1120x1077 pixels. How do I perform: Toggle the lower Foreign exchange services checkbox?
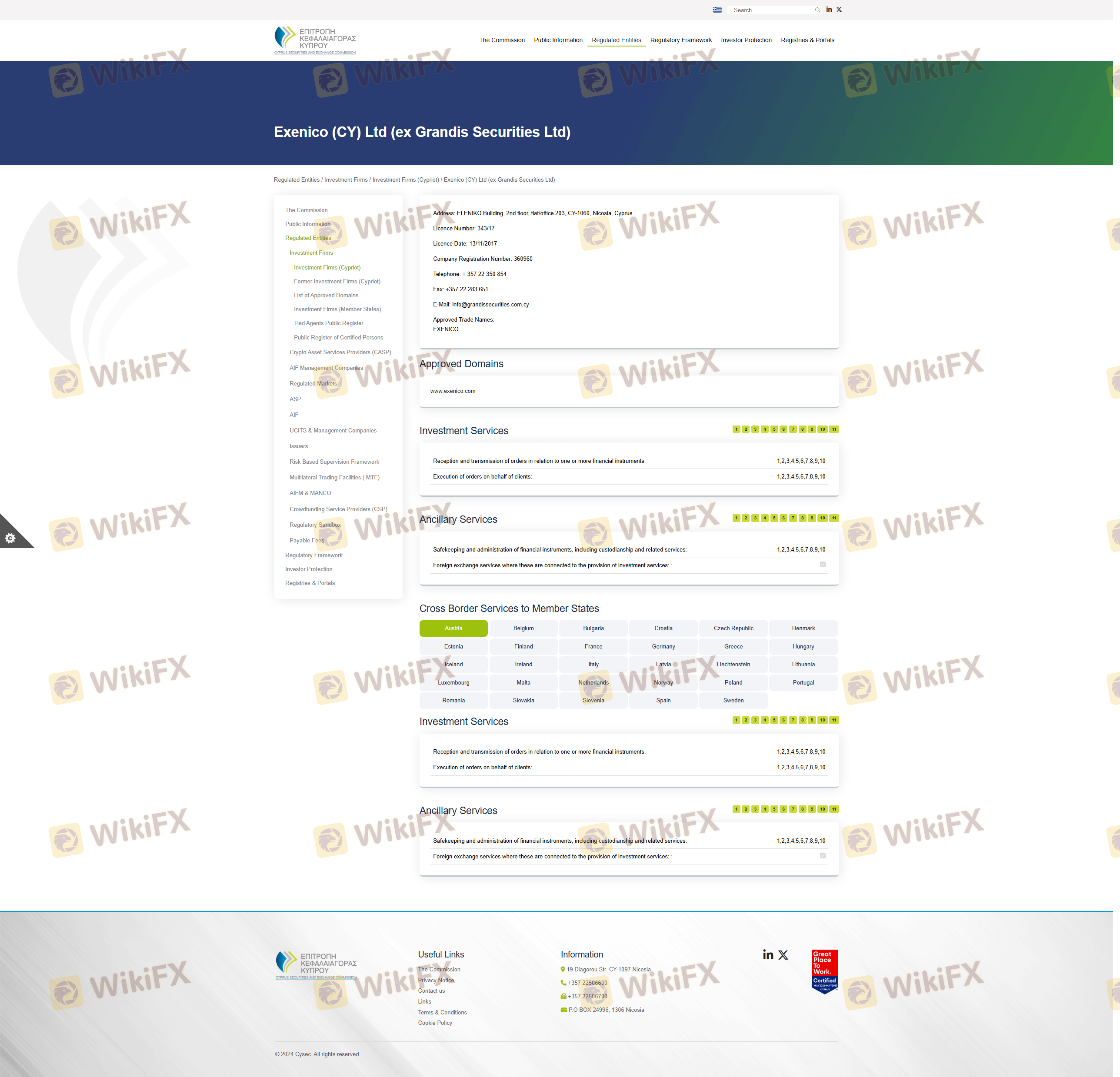click(x=822, y=855)
